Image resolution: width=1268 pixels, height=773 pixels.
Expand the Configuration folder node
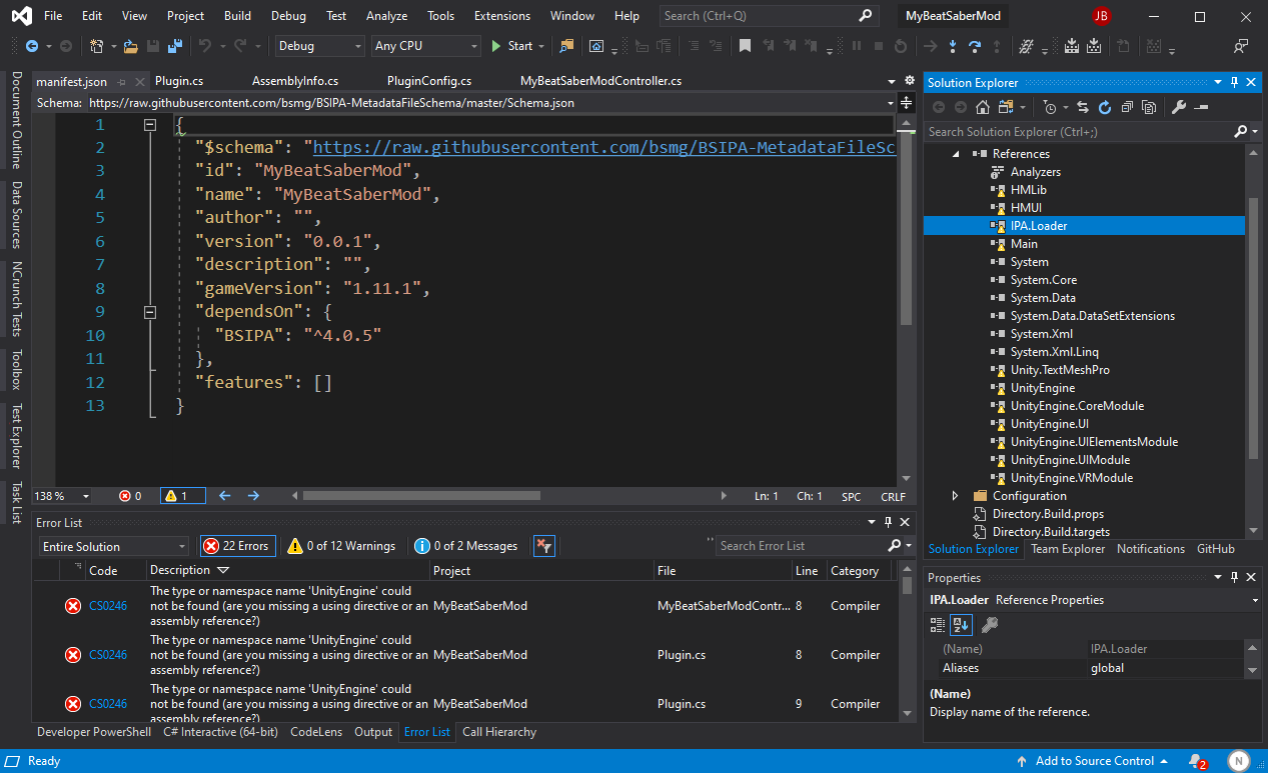point(955,496)
